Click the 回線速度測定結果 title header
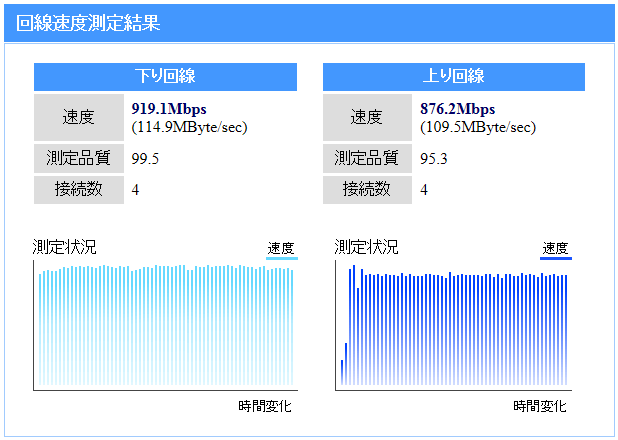618x440 pixels. coord(309,23)
